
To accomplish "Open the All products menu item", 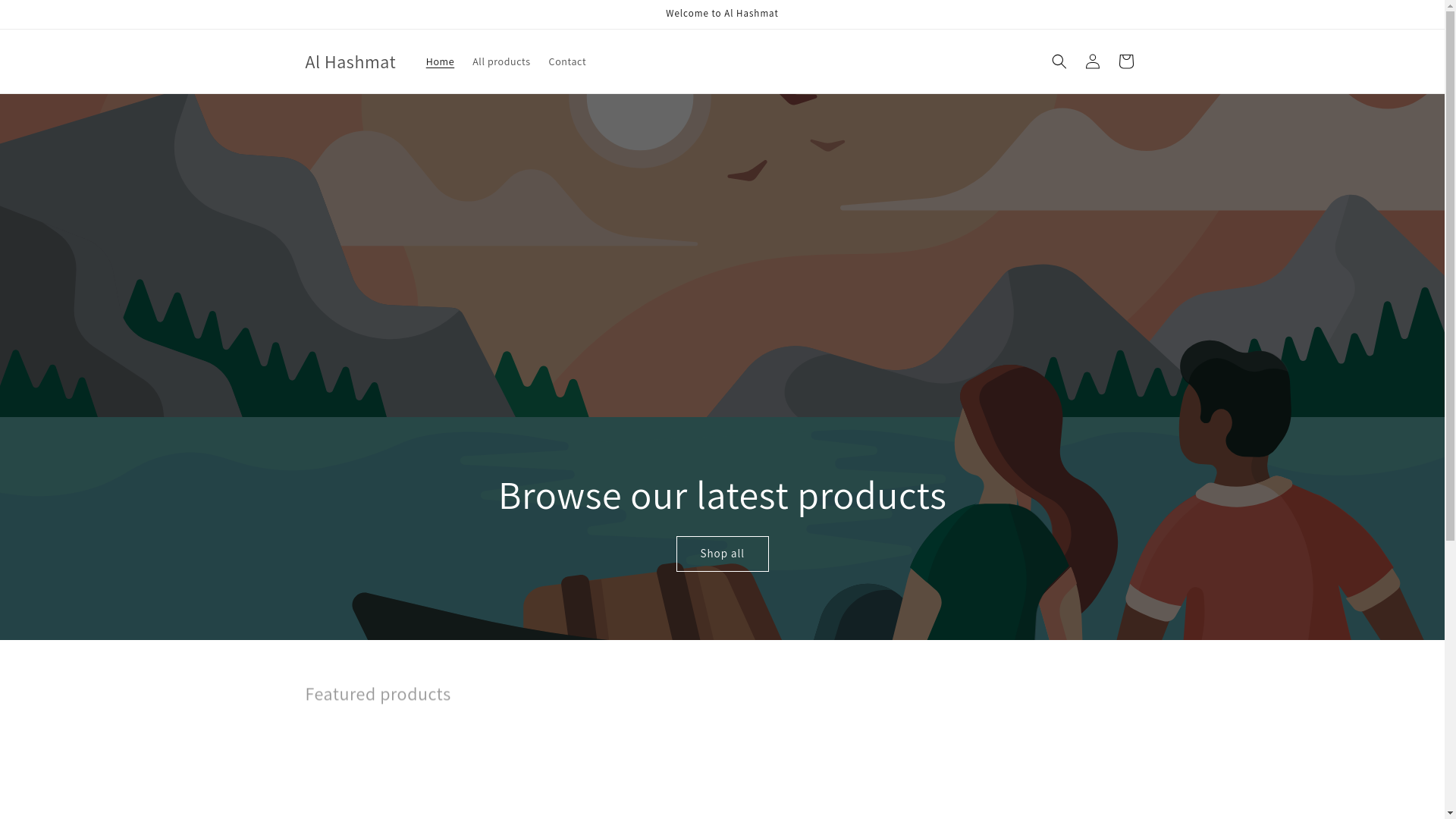I will (x=500, y=61).
